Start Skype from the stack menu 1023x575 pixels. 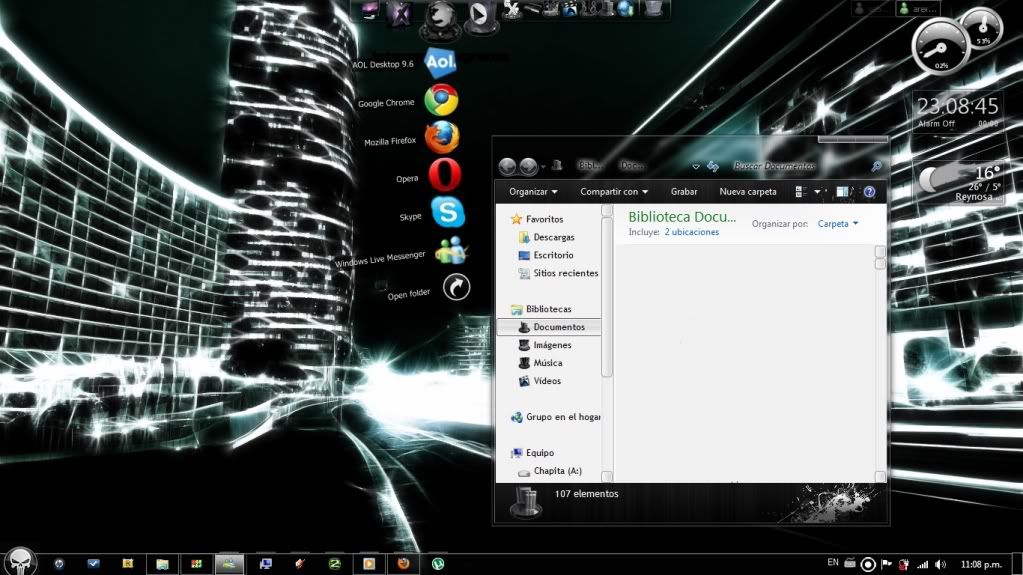click(x=448, y=211)
